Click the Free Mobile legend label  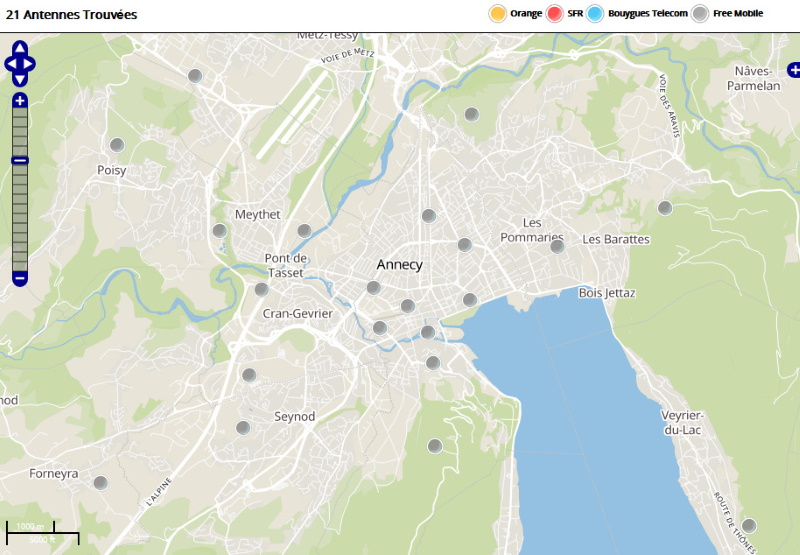[x=738, y=14]
